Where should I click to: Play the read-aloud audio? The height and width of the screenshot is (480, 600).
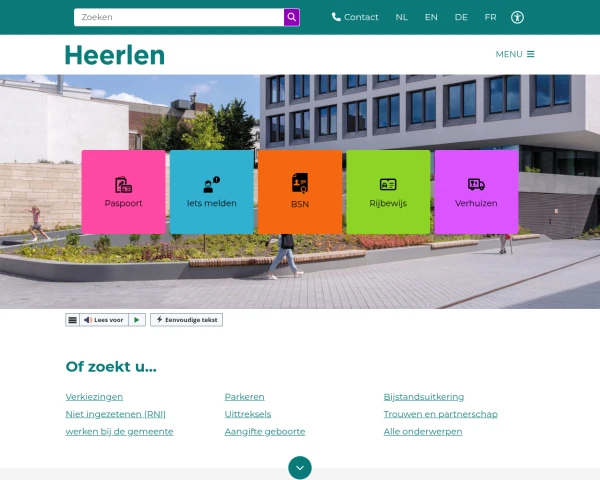click(137, 320)
